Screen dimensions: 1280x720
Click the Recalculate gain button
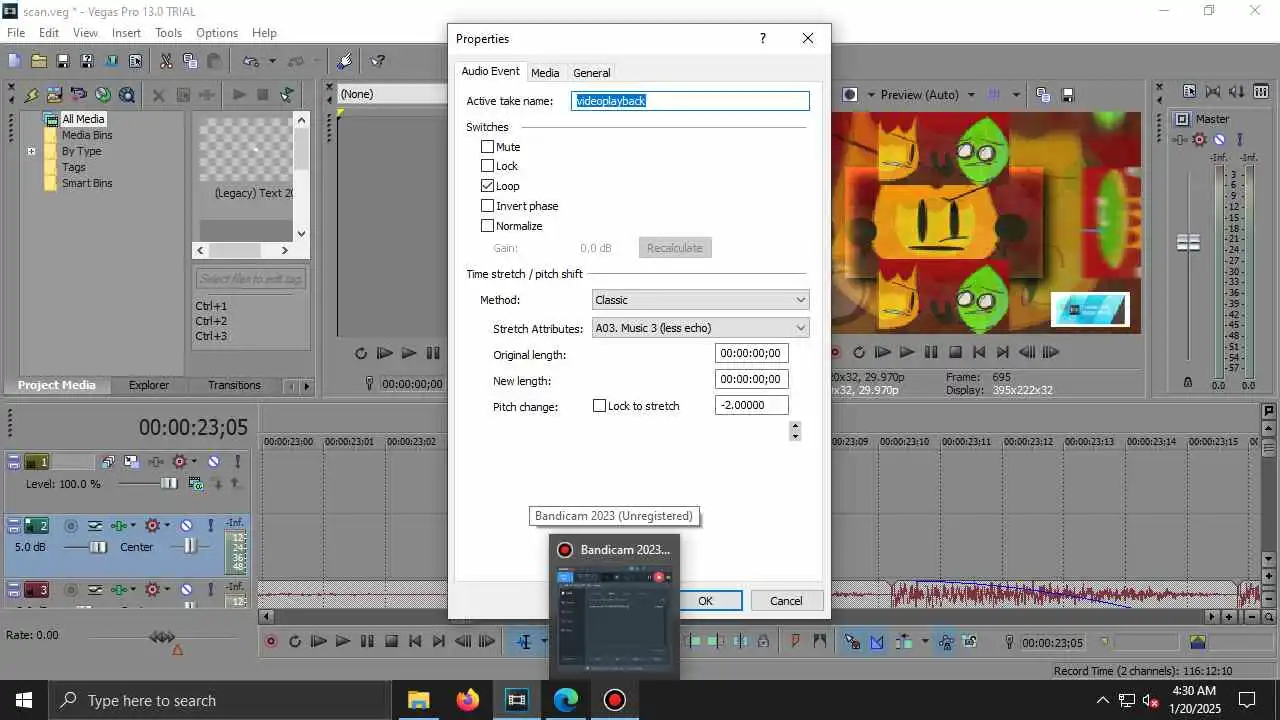(675, 248)
